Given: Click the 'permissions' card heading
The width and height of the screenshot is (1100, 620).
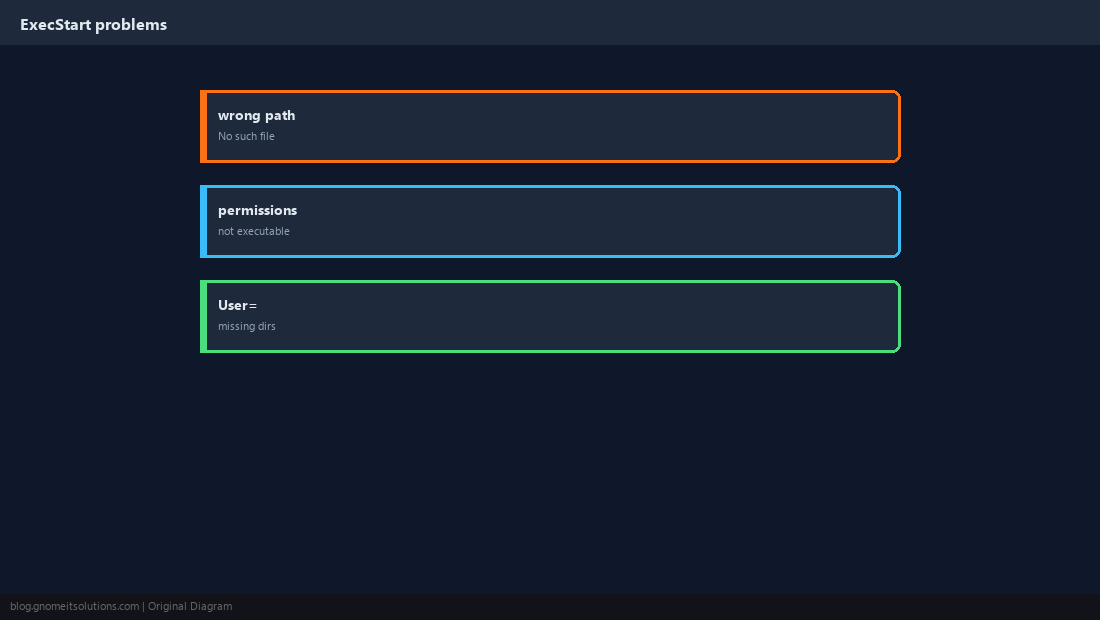Looking at the screenshot, I should (x=257, y=210).
